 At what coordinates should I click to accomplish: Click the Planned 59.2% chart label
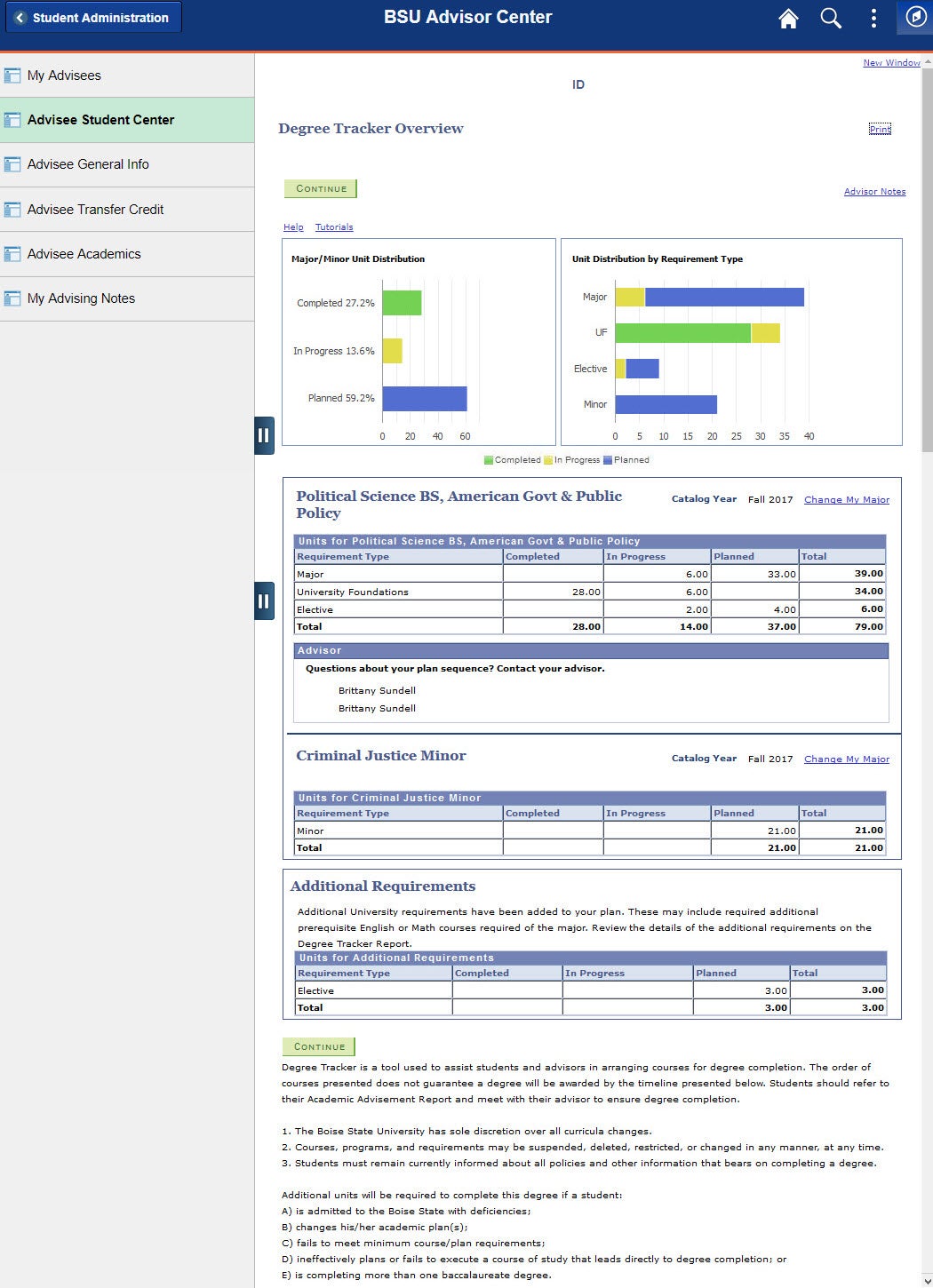(x=341, y=398)
